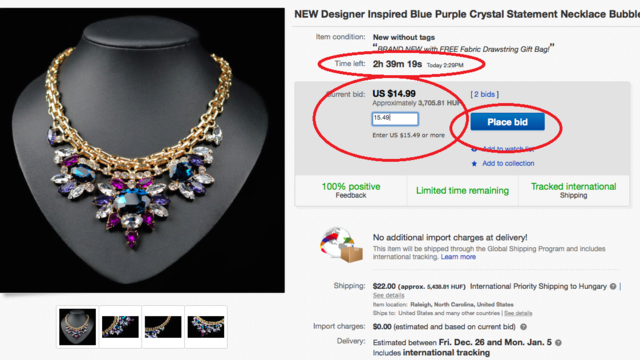This screenshot has height=360, width=640.
Task: Select first thumbnail of necklace on bust
Action: coord(78,327)
